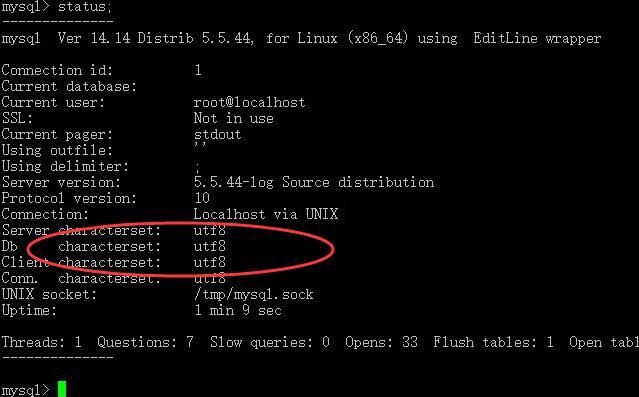Click the Server characterset 'utf8' value

[x=209, y=230]
